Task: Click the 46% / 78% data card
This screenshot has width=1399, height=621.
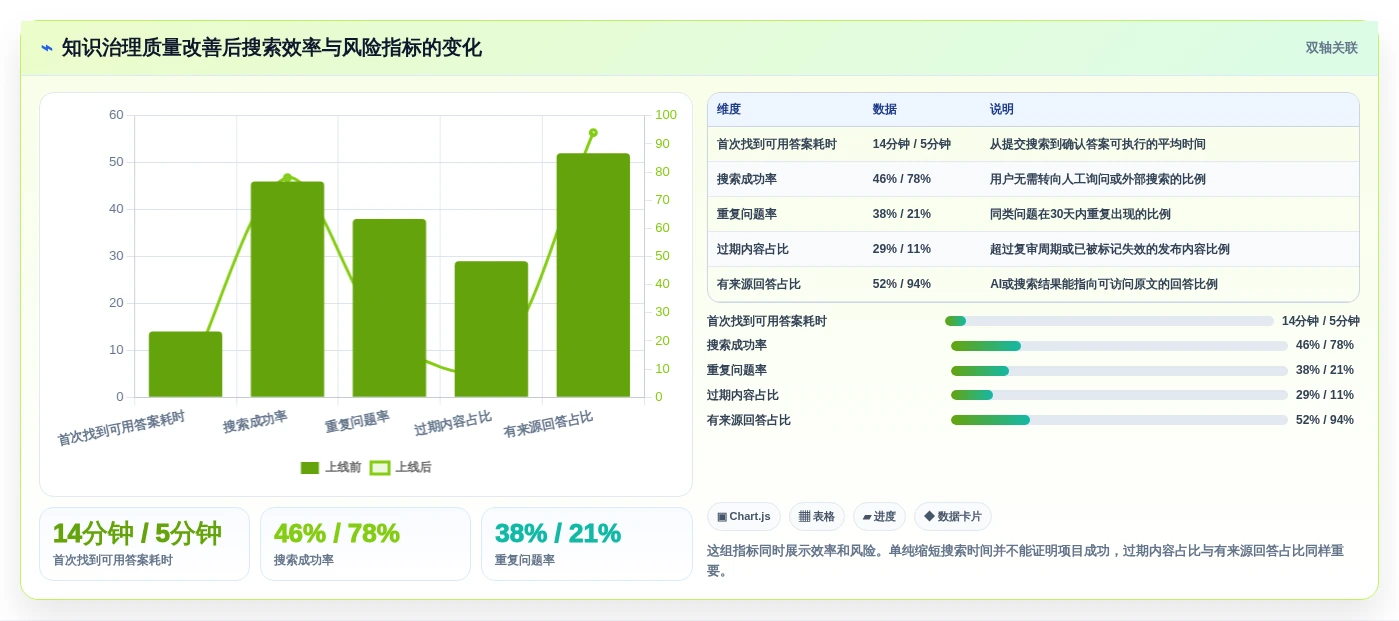Action: [x=365, y=544]
